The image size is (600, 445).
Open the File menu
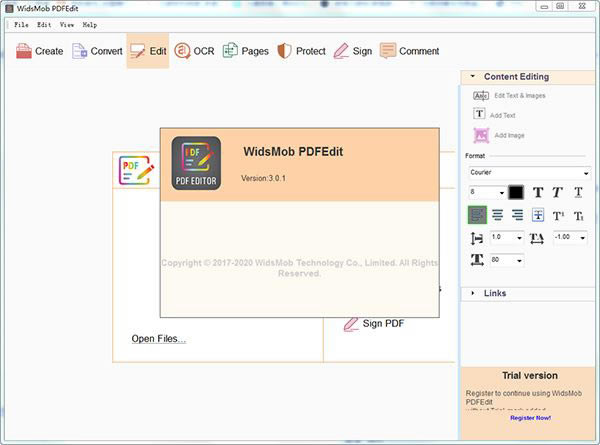tap(21, 24)
